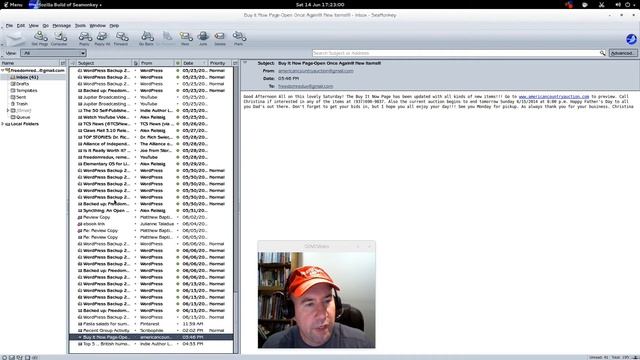Open the View filter dropdown
The width and height of the screenshot is (640, 360).
[53, 53]
